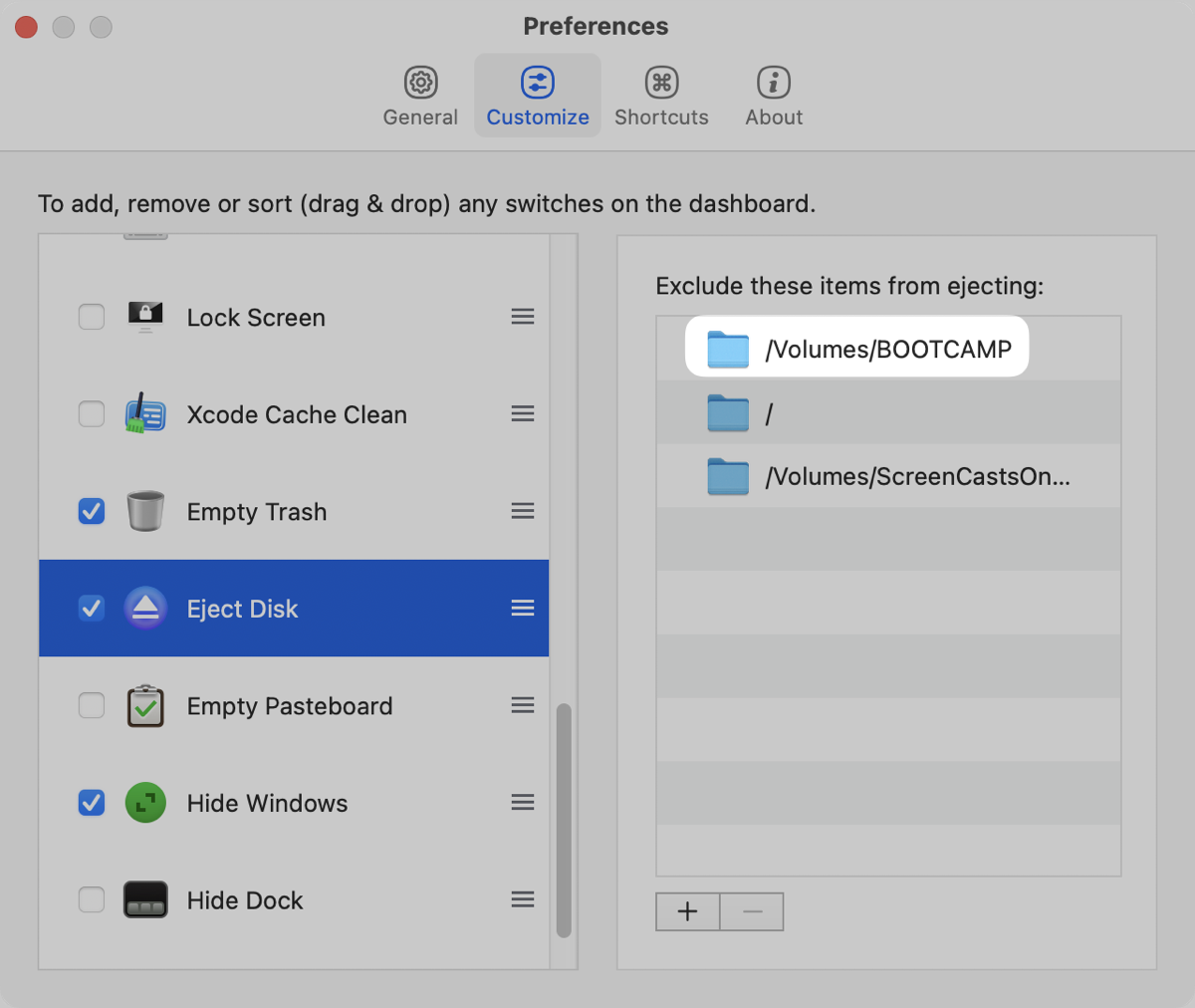Click the green Hide Windows icon
Viewport: 1195px width, 1008px height.
click(145, 803)
